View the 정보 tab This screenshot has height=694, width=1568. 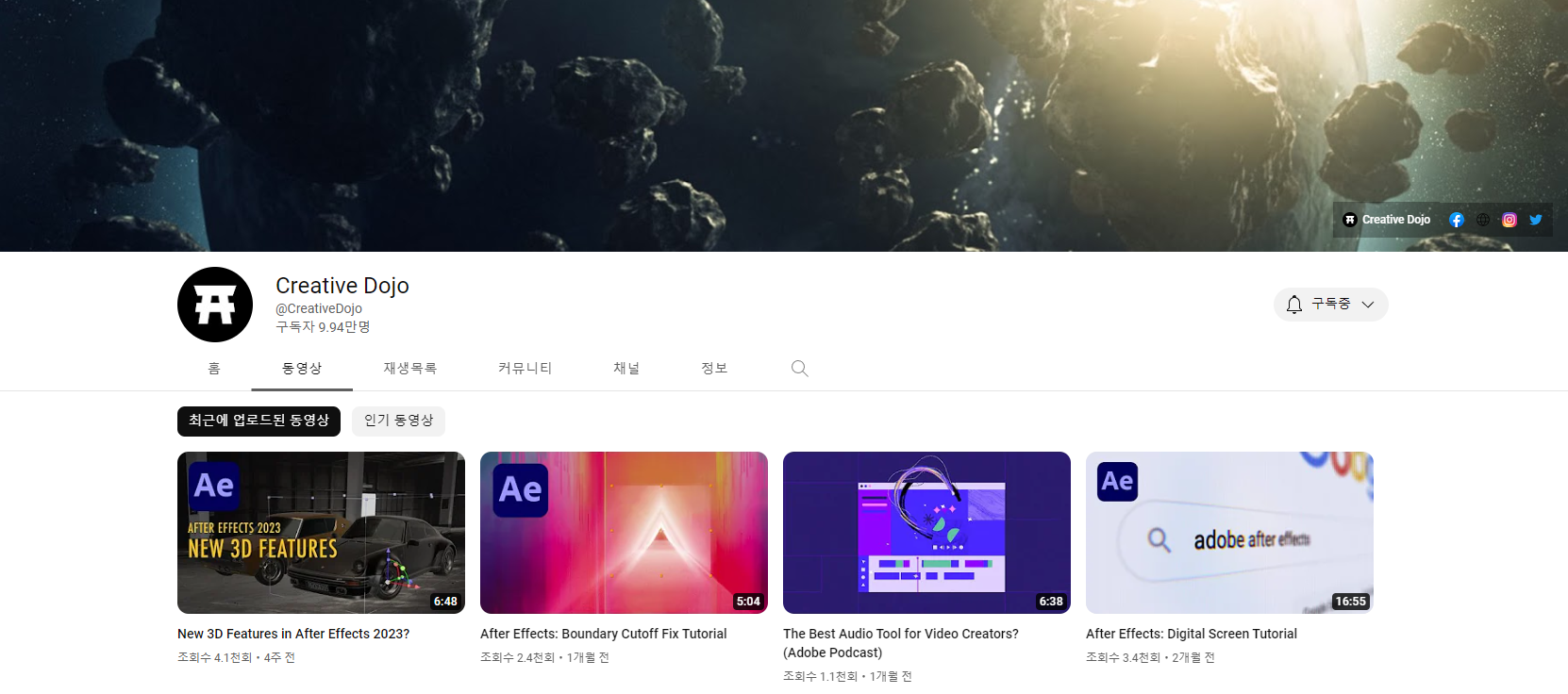[714, 369]
